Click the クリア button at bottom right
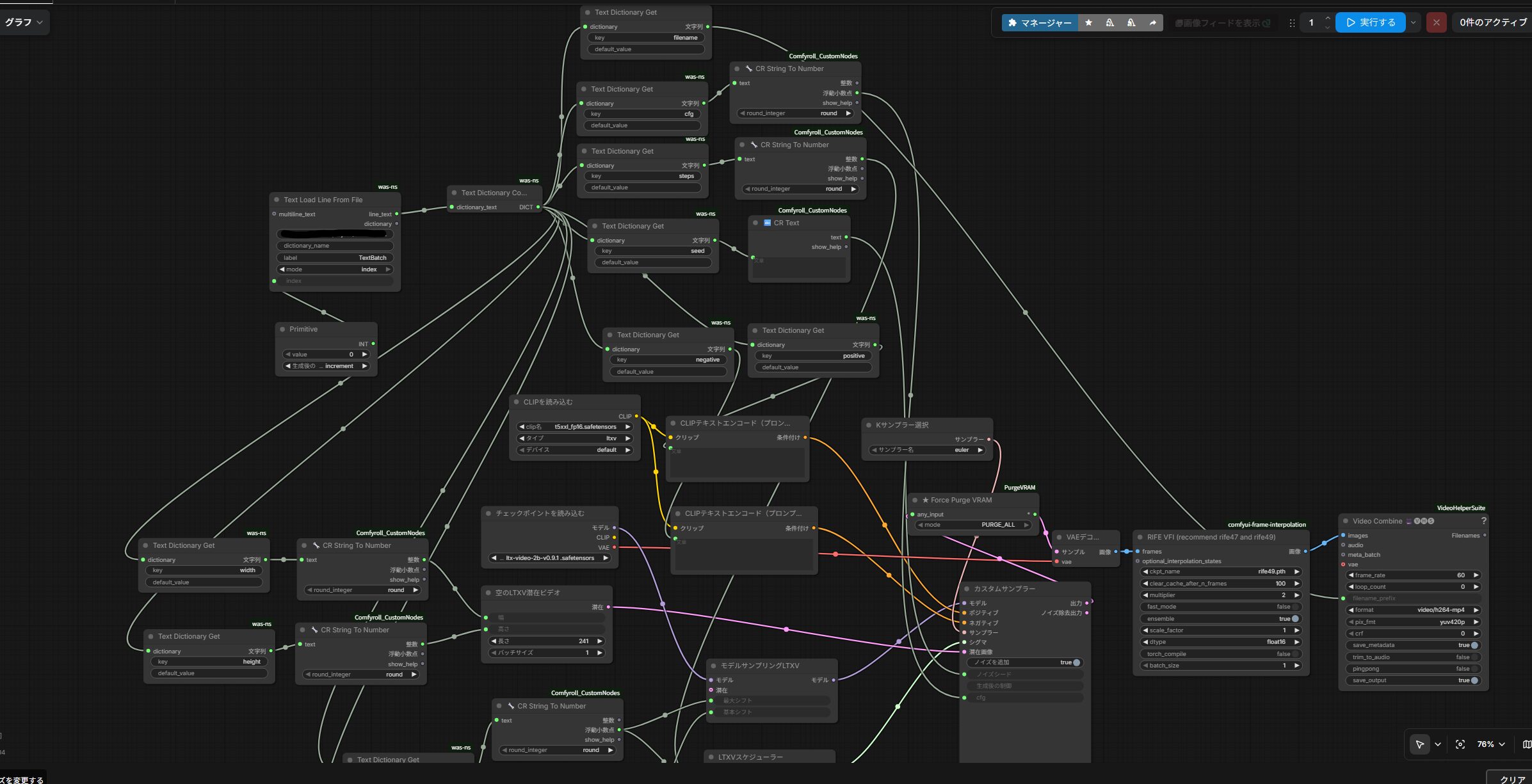1532x784 pixels. pos(1511,778)
